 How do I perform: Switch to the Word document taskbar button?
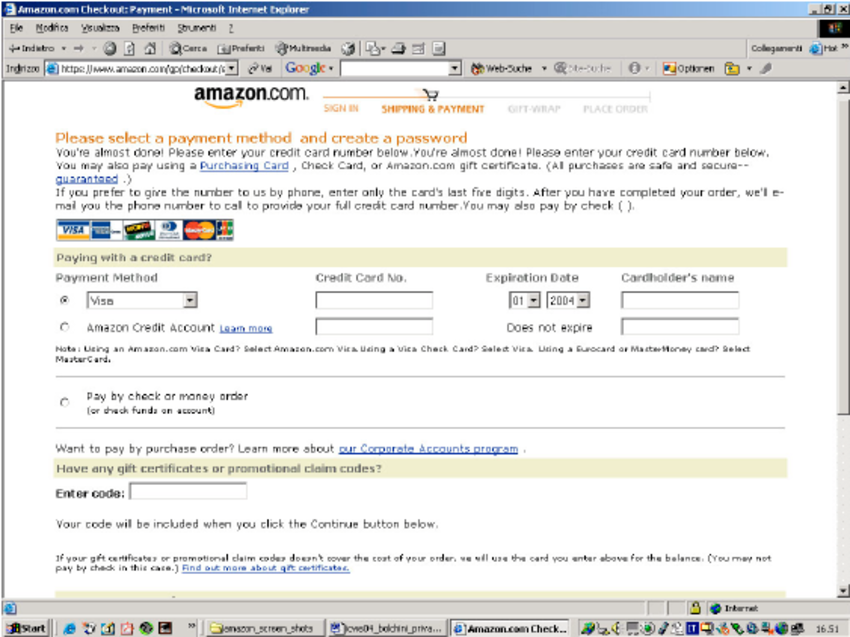click(x=388, y=628)
